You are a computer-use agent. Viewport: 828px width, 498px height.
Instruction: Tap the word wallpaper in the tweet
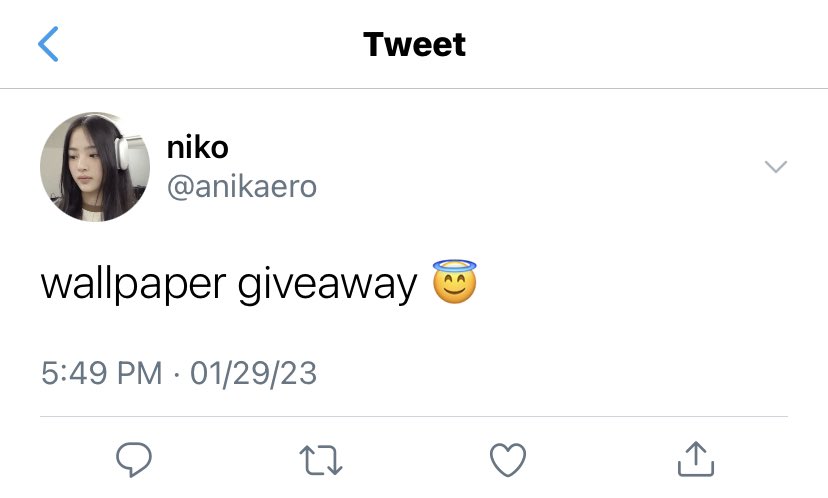click(134, 286)
